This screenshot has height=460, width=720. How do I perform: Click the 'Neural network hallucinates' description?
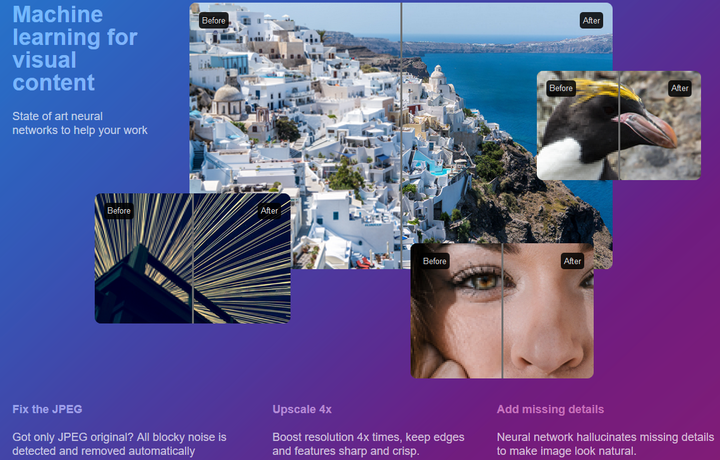(x=605, y=444)
